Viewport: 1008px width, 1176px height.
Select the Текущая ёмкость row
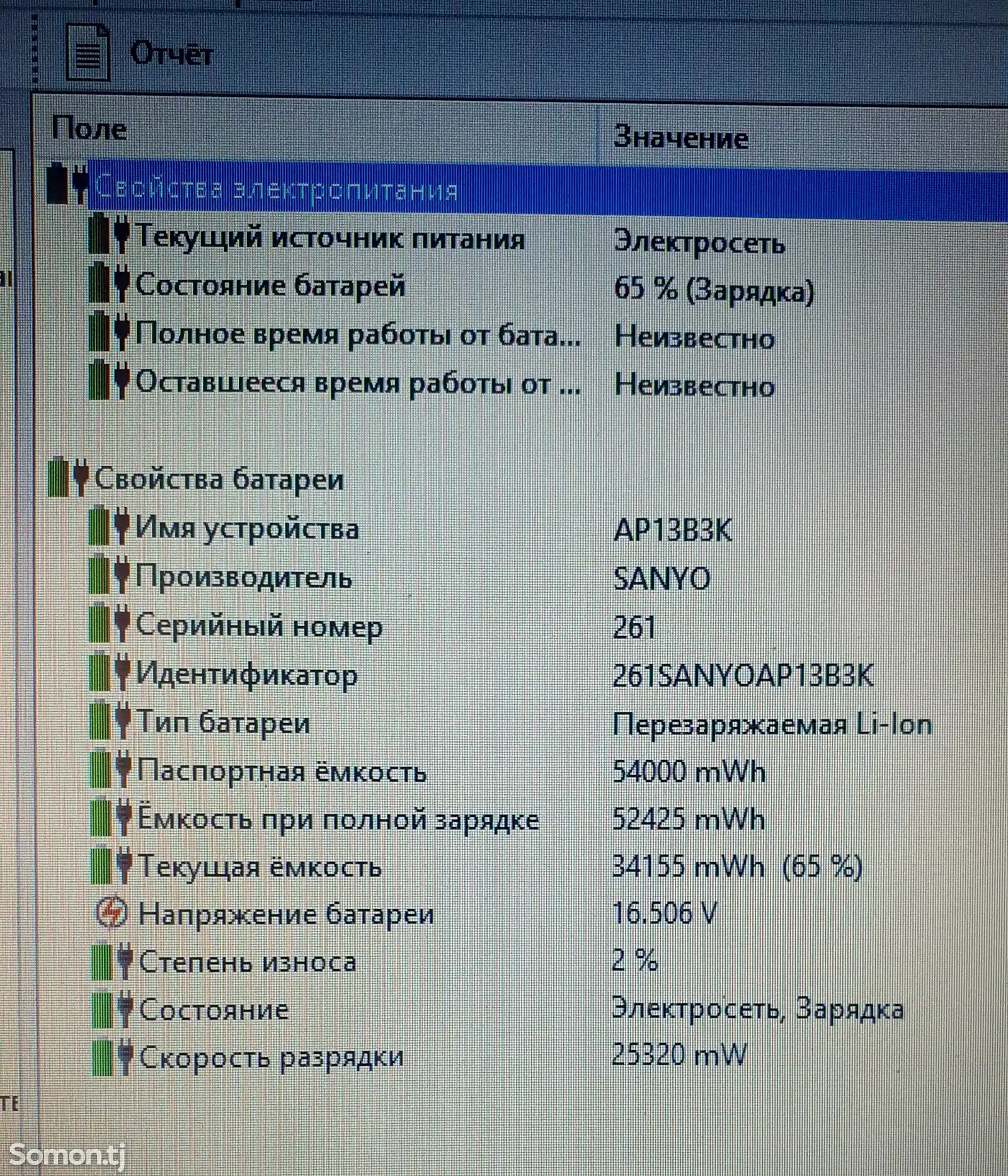click(x=260, y=867)
